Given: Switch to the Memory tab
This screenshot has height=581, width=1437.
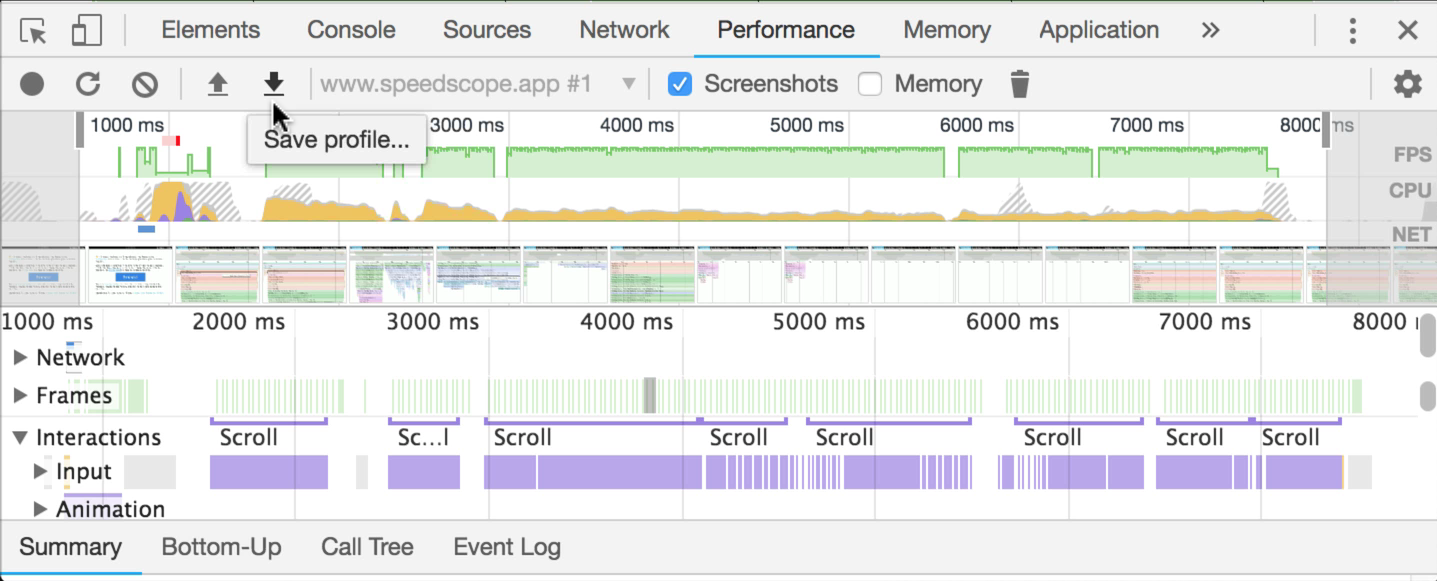Looking at the screenshot, I should [946, 30].
